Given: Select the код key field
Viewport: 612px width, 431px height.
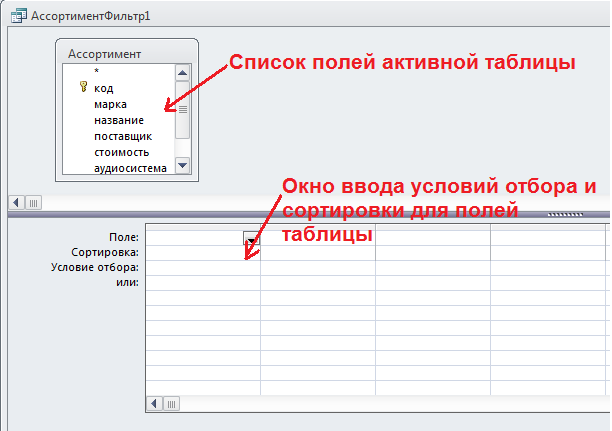Looking at the screenshot, I should (103, 88).
